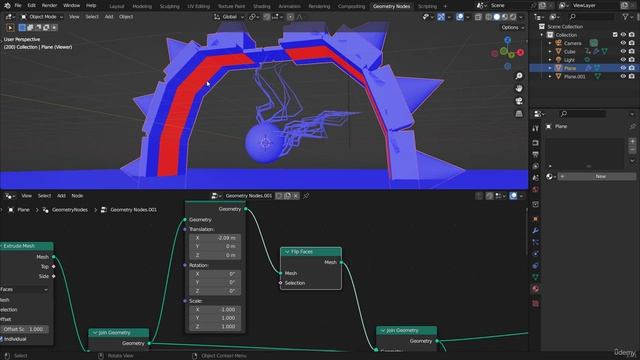This screenshot has width=640, height=360.
Task: Expand the Cube item in outliner
Action: 550,51
